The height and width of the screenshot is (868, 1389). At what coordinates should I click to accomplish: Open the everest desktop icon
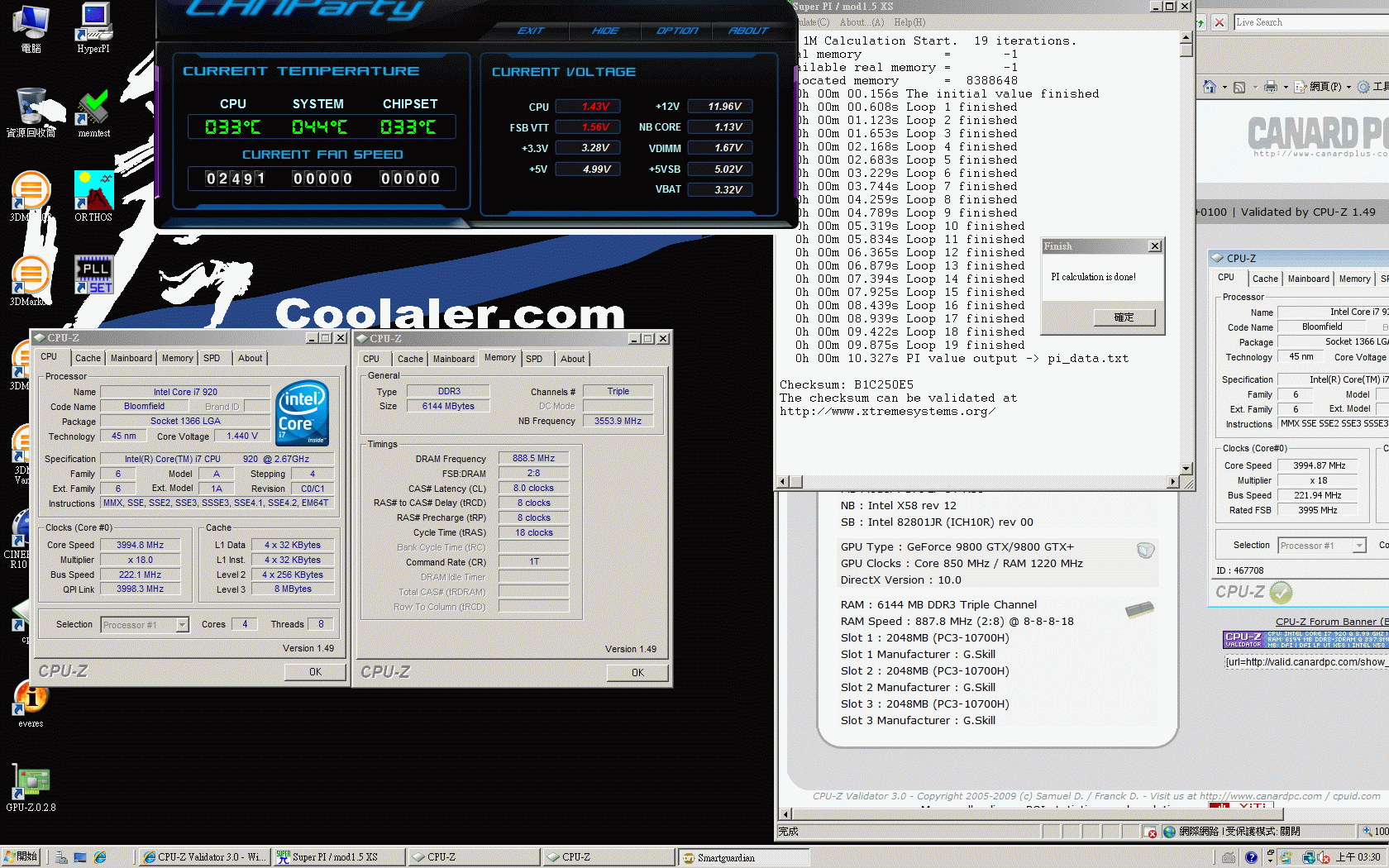31,704
